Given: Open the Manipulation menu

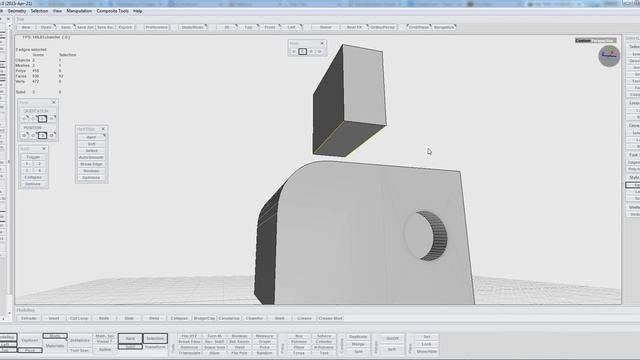Looking at the screenshot, I should click(79, 11).
